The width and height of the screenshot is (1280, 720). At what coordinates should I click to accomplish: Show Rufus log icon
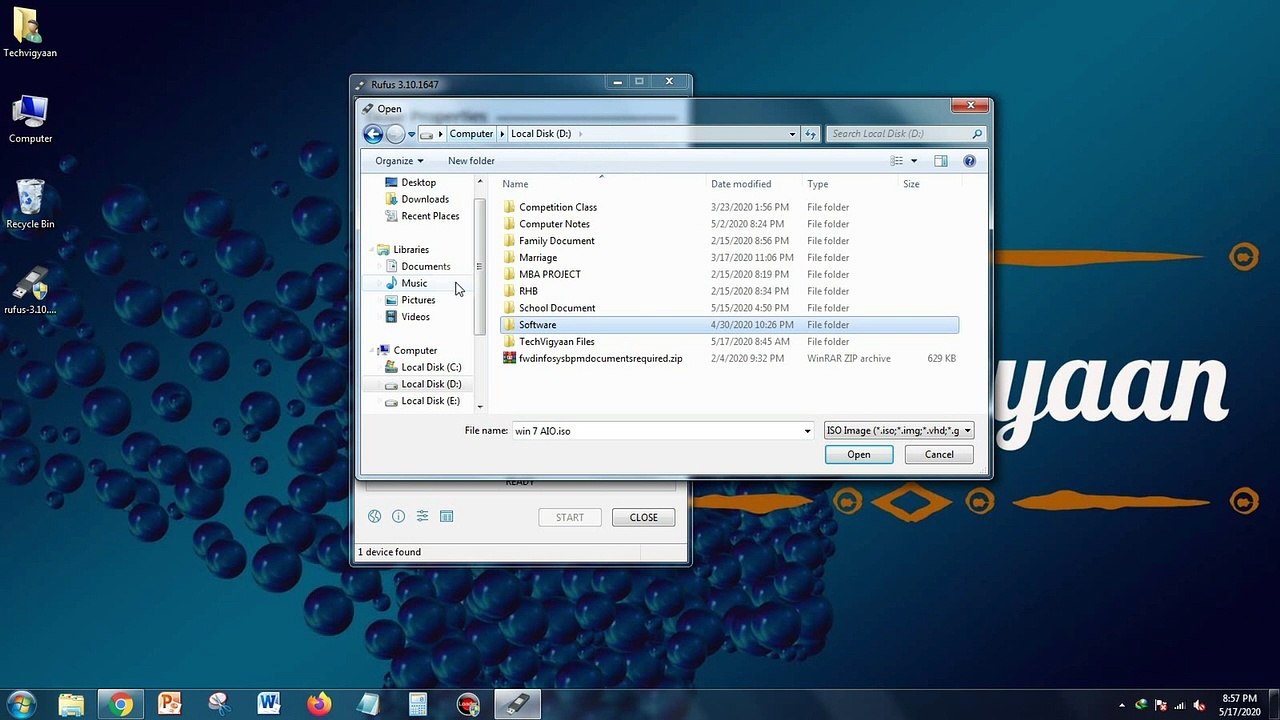[447, 517]
